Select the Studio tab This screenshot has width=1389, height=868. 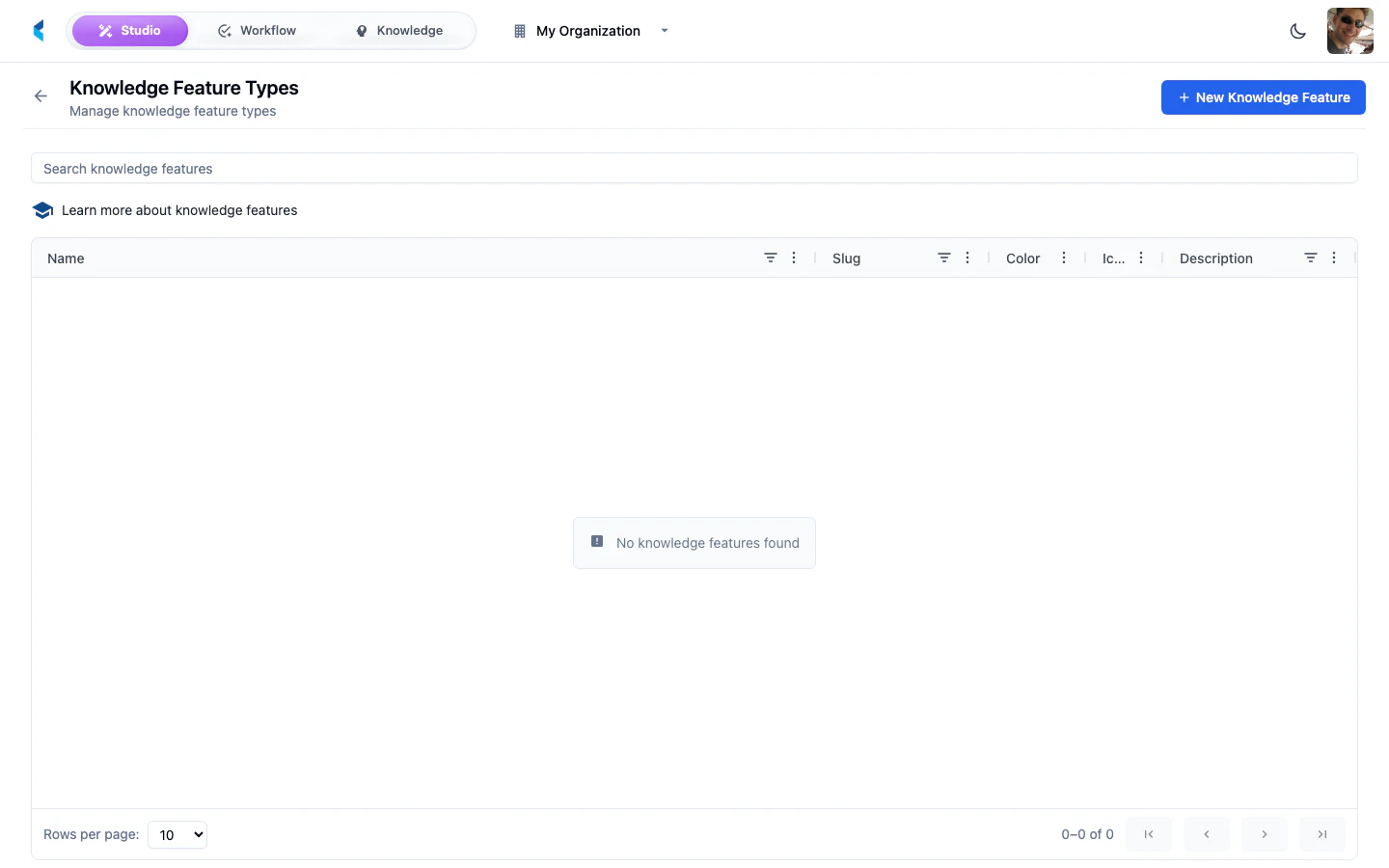pos(130,30)
